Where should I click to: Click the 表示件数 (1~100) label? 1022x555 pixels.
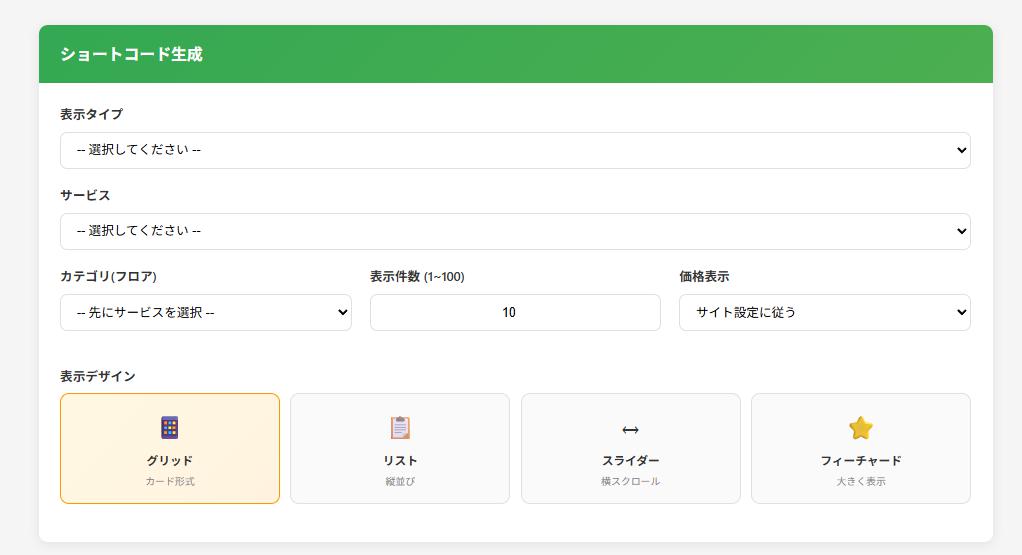click(417, 277)
